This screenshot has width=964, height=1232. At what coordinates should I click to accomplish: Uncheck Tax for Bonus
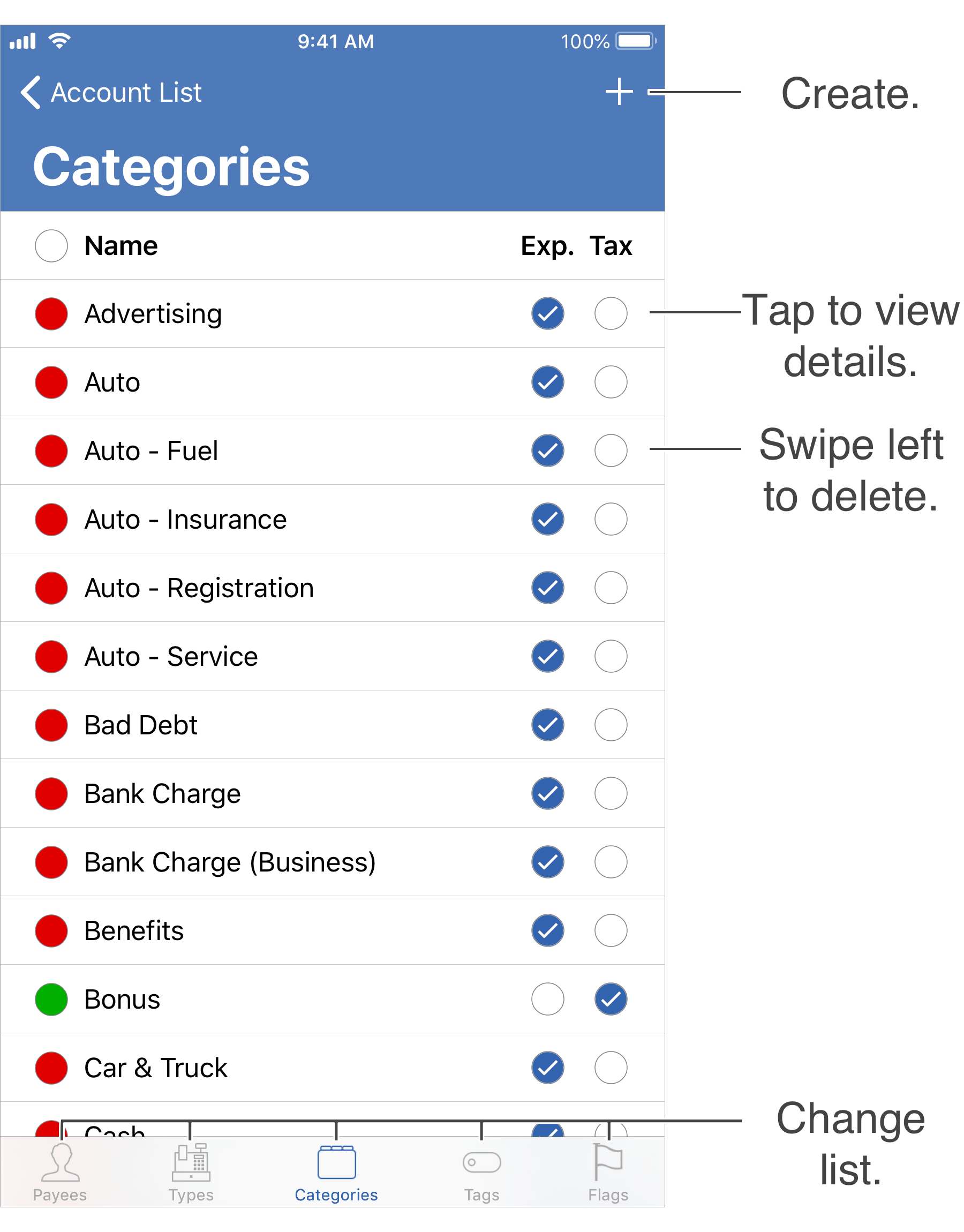[611, 999]
